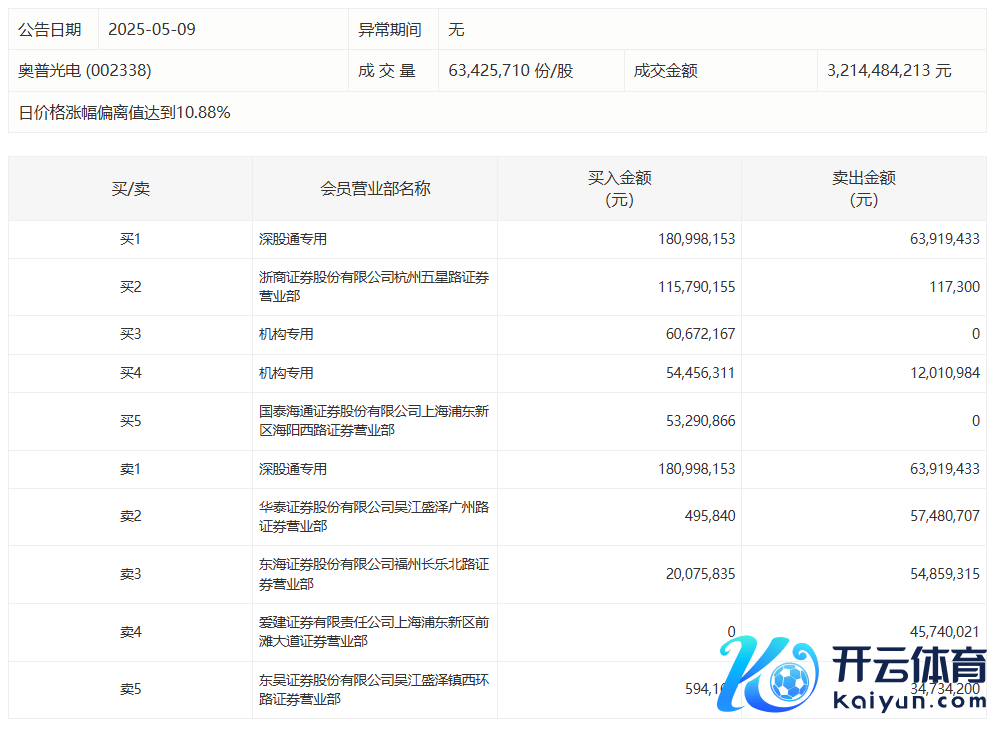Select 华泰证券吴江盛泽广州路 branch in row 卖2
Screen dimensions: 1002x734
click(374, 517)
